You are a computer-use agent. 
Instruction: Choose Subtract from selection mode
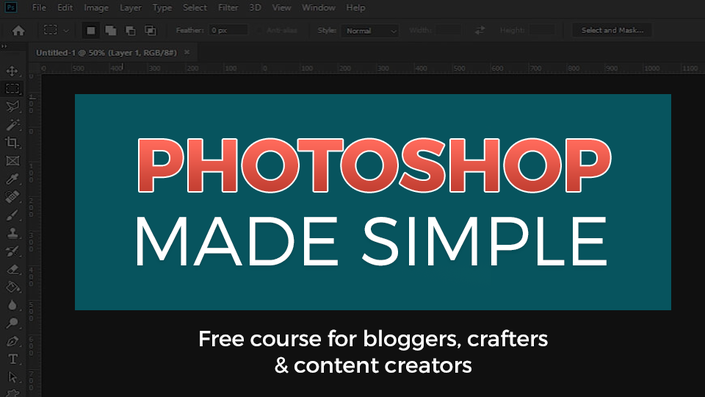pyautogui.click(x=130, y=30)
